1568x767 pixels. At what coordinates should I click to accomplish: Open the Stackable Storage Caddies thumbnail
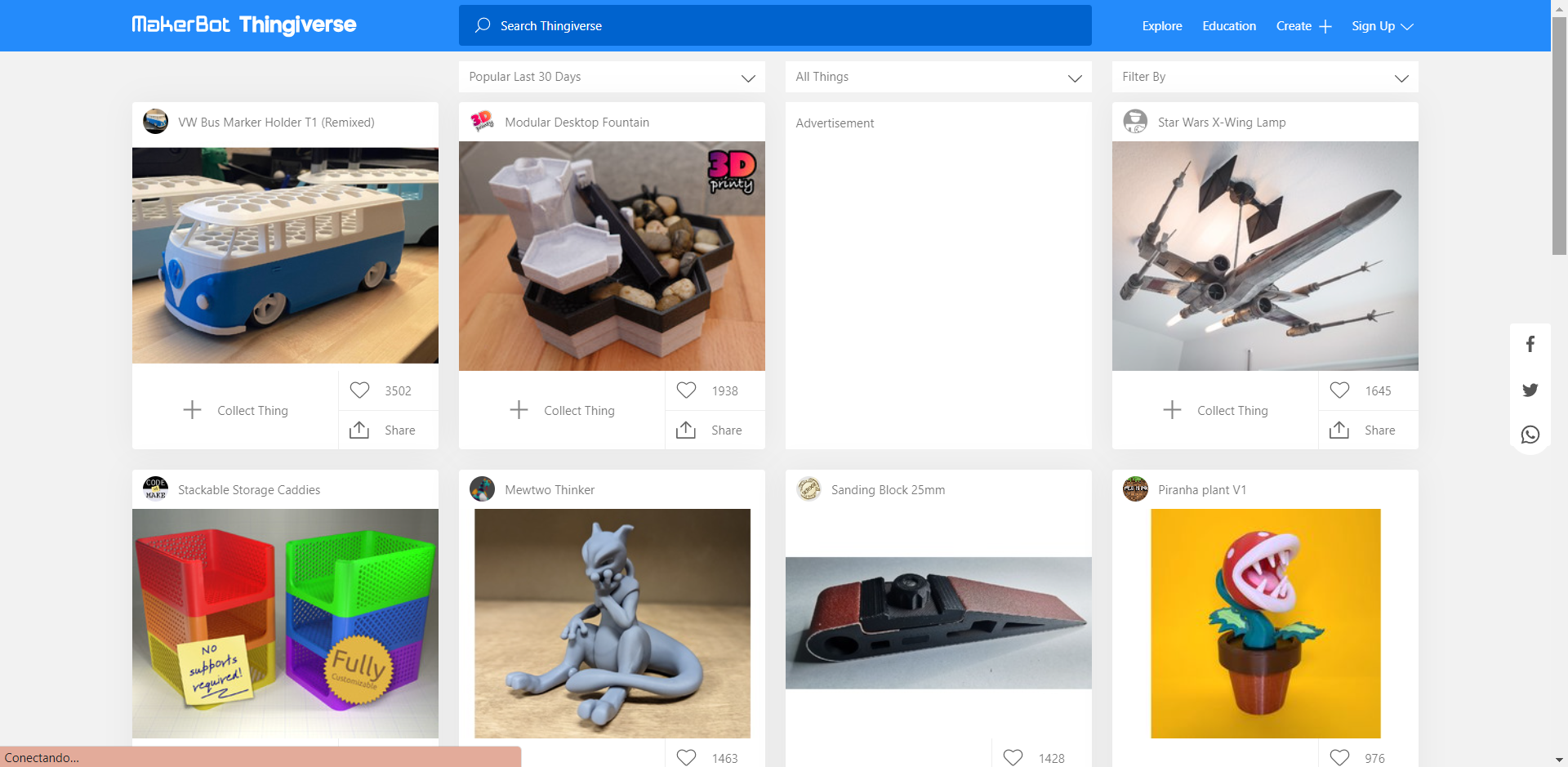(x=285, y=623)
